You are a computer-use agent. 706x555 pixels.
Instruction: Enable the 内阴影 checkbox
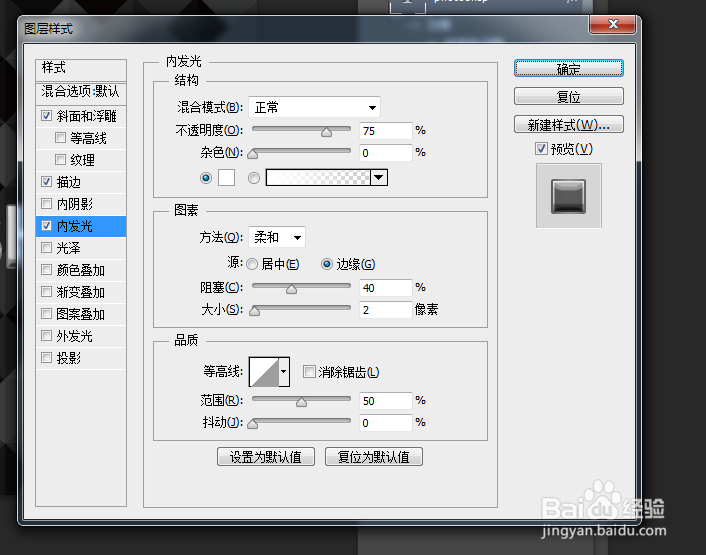[46, 203]
